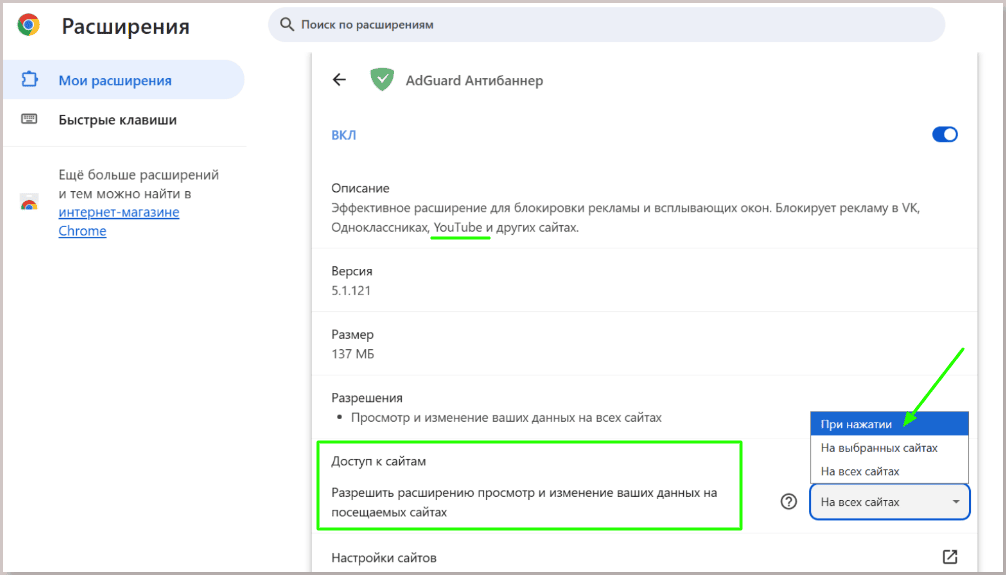
Task: Click the search magnifier icon
Action: pos(287,25)
